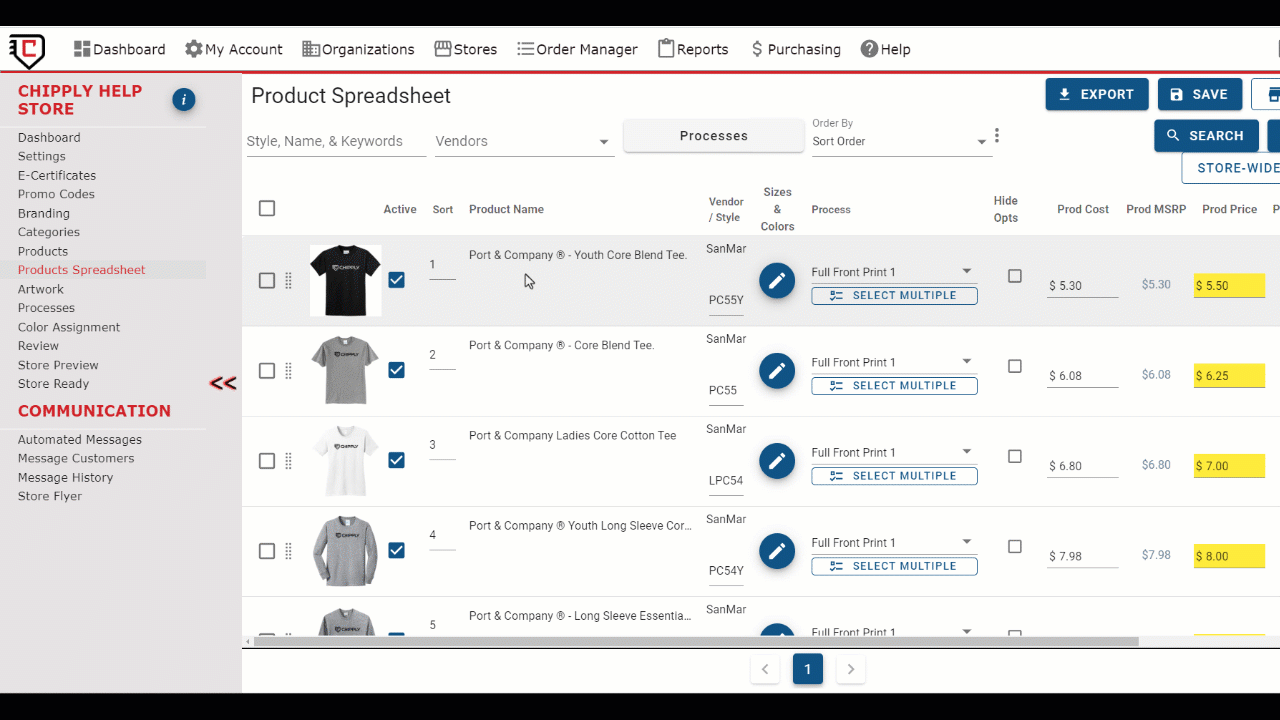Check Hide Opts for PC55Y row
The image size is (1280, 720).
[1015, 276]
